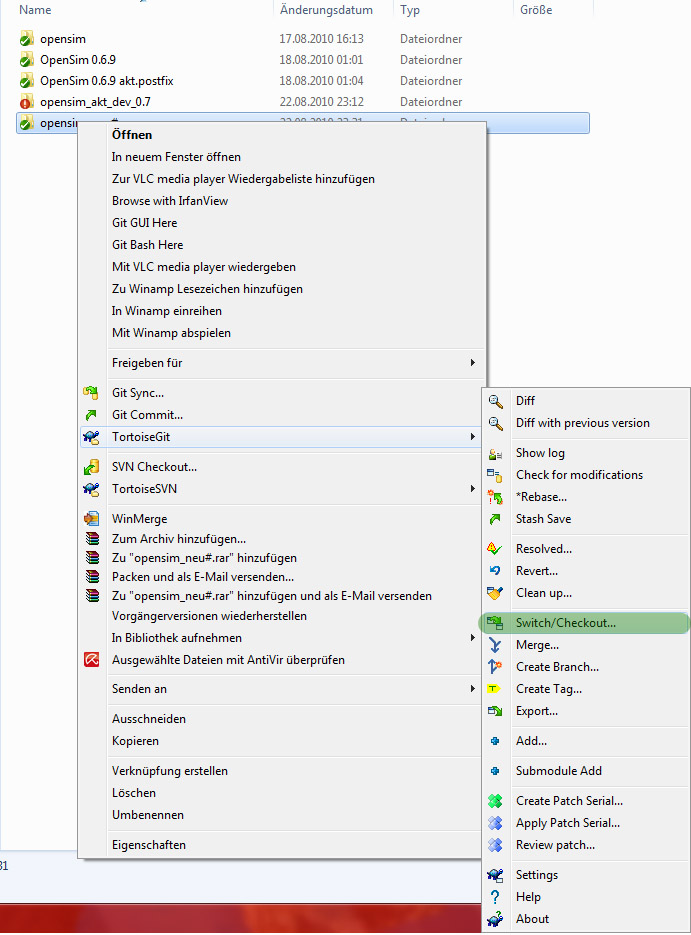Click the Merge icon
The height and width of the screenshot is (935, 691).
pos(495,645)
